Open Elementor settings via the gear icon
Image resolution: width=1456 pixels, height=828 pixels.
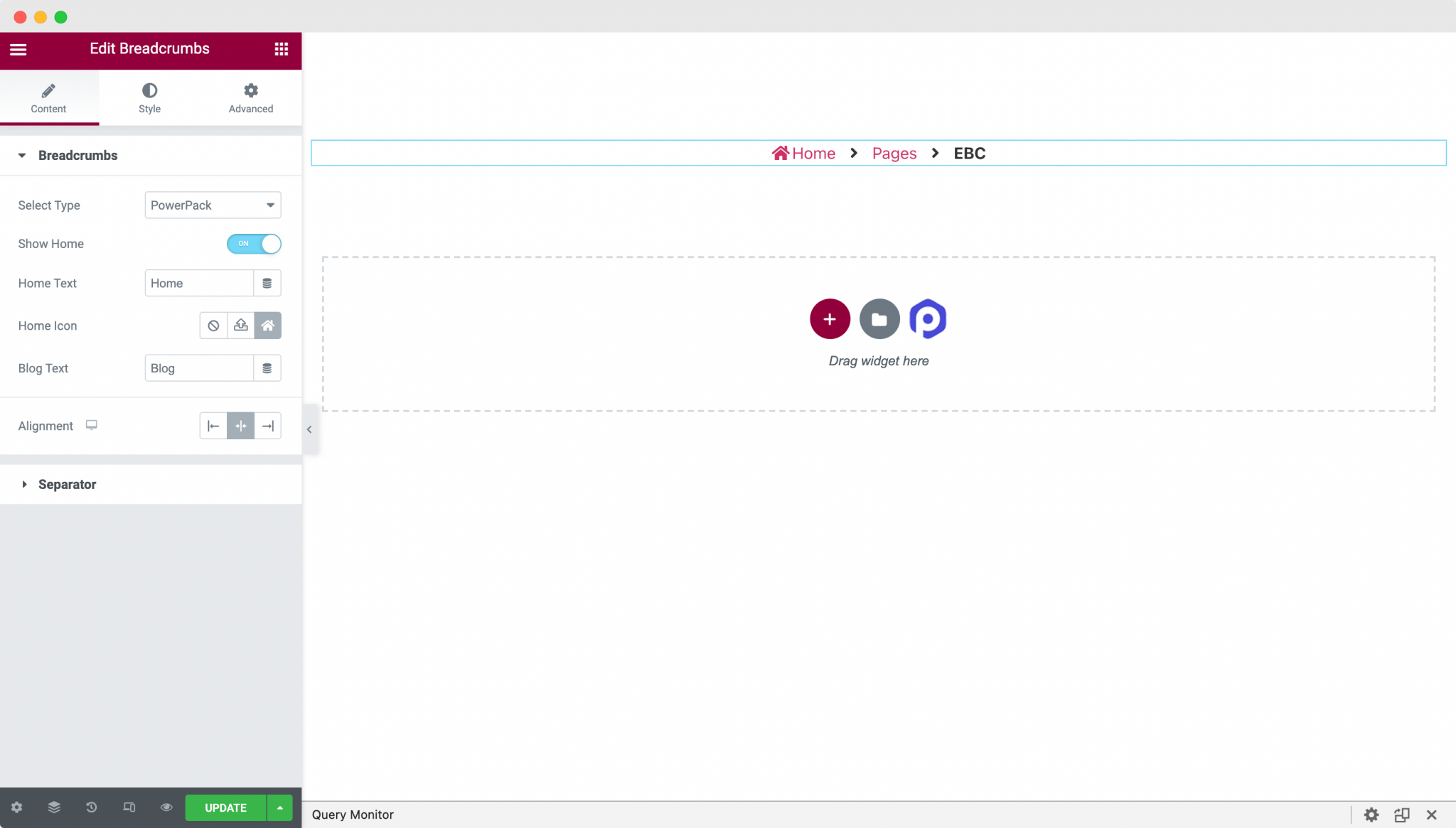point(16,807)
